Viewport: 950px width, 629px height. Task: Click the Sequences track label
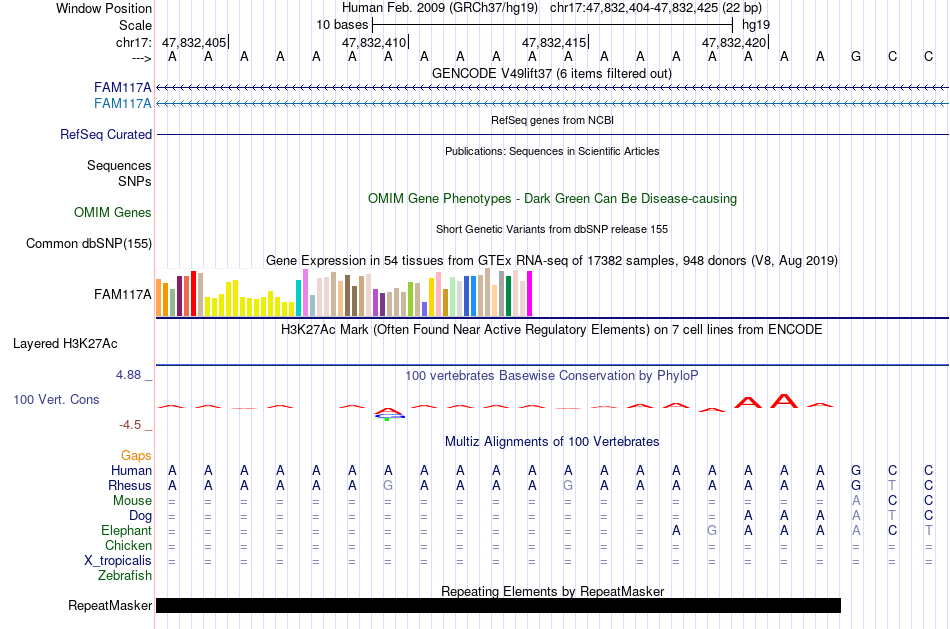pyautogui.click(x=119, y=165)
